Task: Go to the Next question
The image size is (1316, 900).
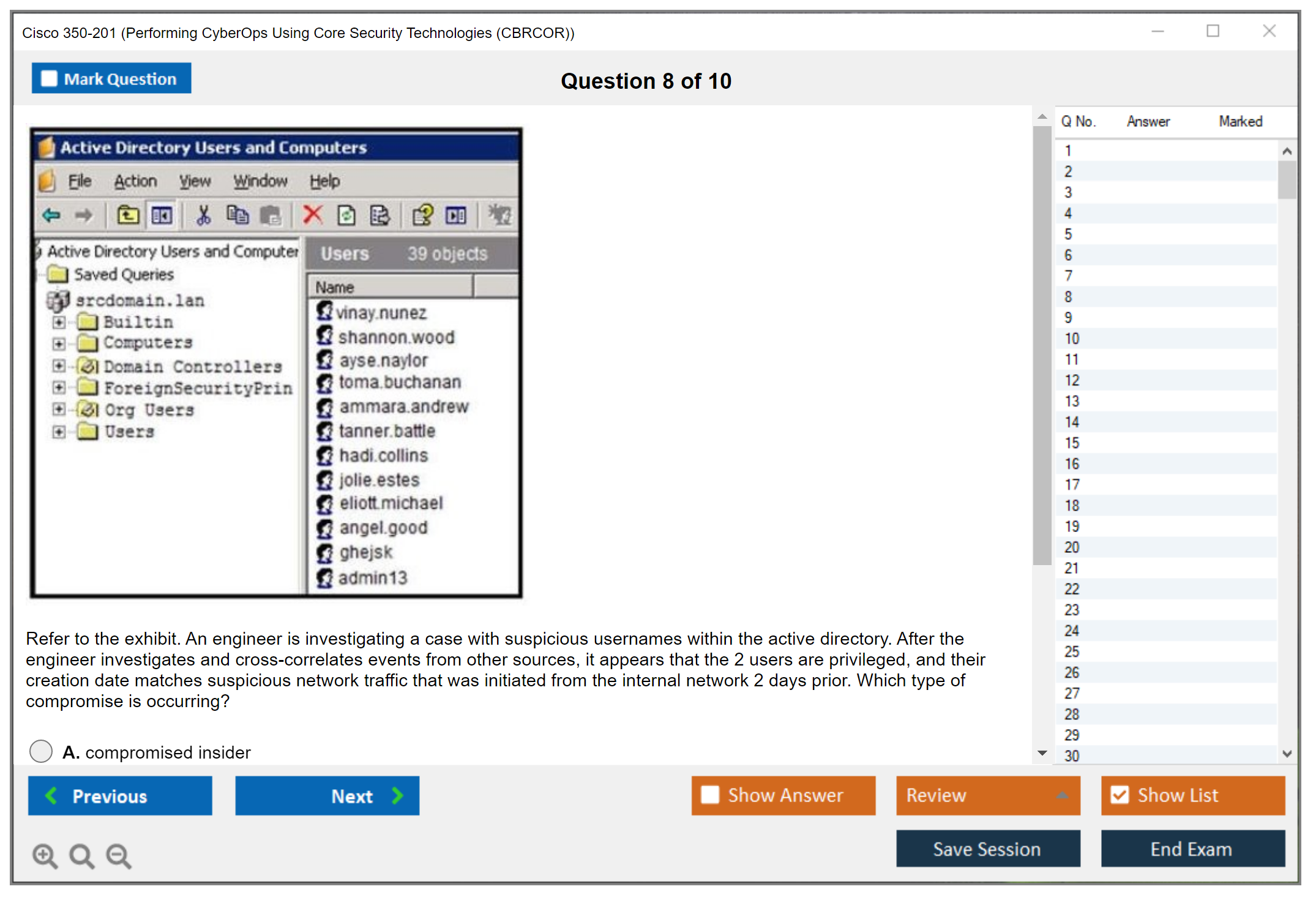Action: coord(327,795)
